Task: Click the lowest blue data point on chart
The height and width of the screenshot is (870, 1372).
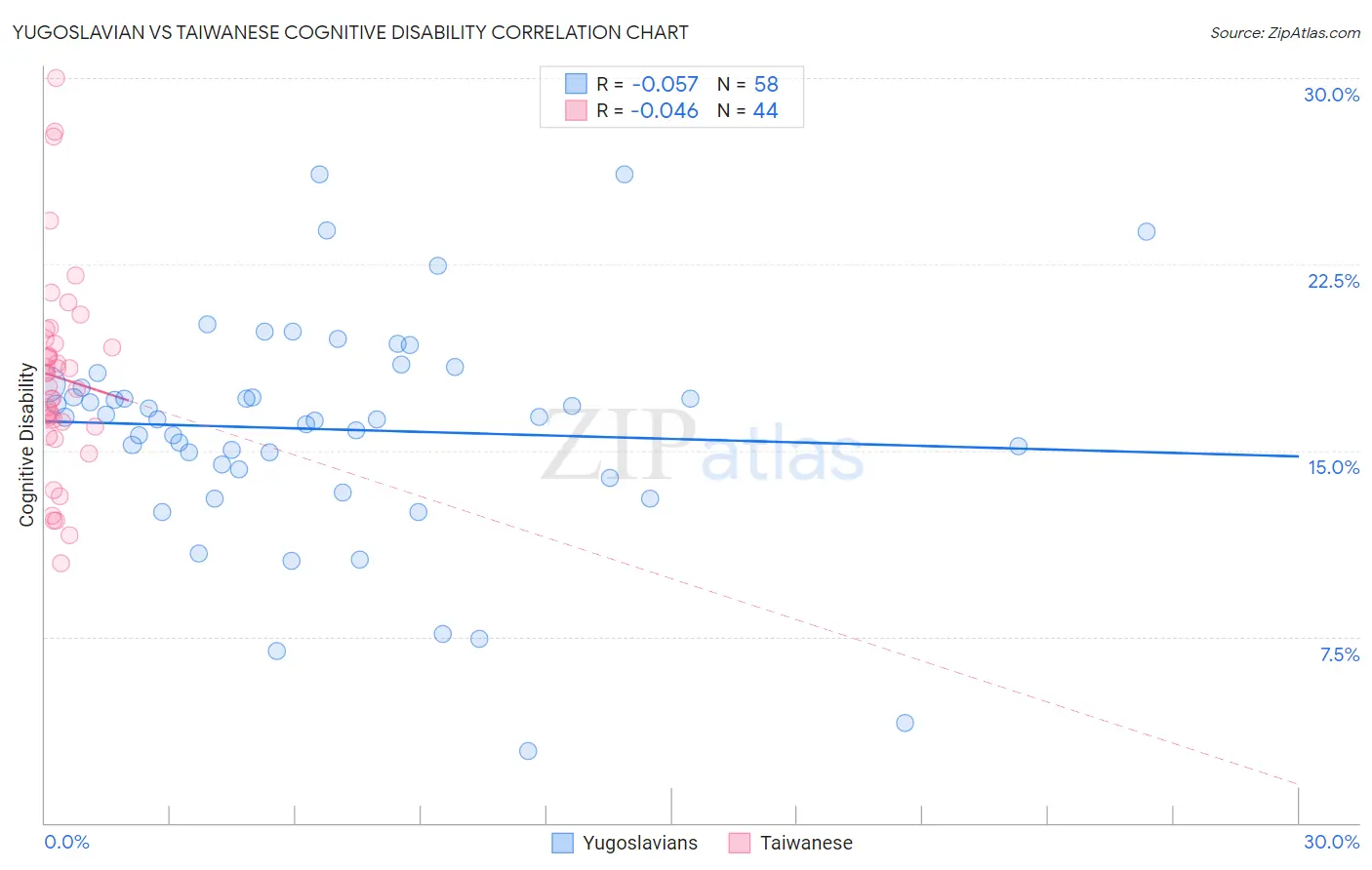Action: (x=528, y=751)
